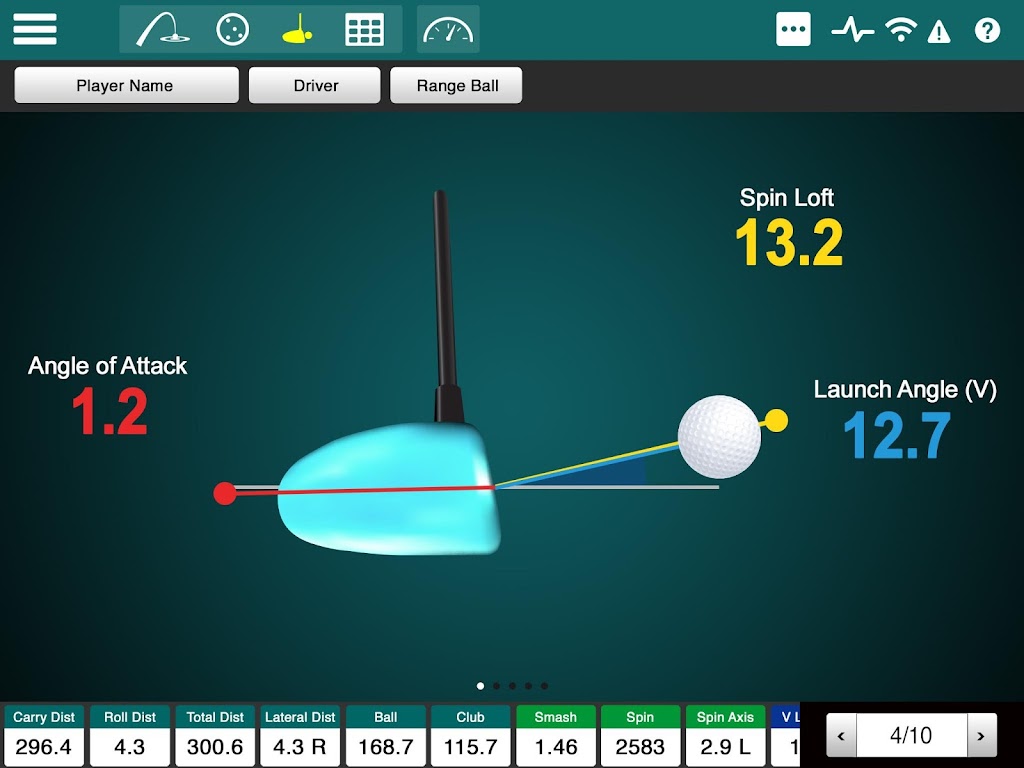Select the yellow club head view icon
This screenshot has width=1024, height=768.
click(x=297, y=29)
